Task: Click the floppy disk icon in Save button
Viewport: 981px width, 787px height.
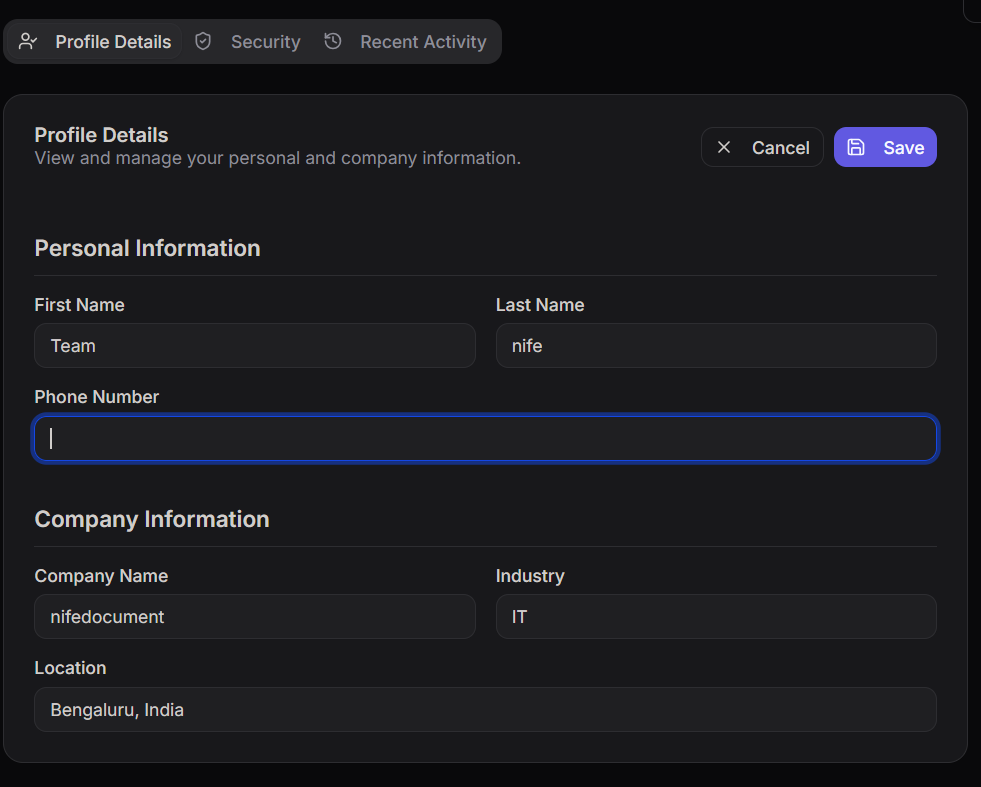Action: pos(856,147)
